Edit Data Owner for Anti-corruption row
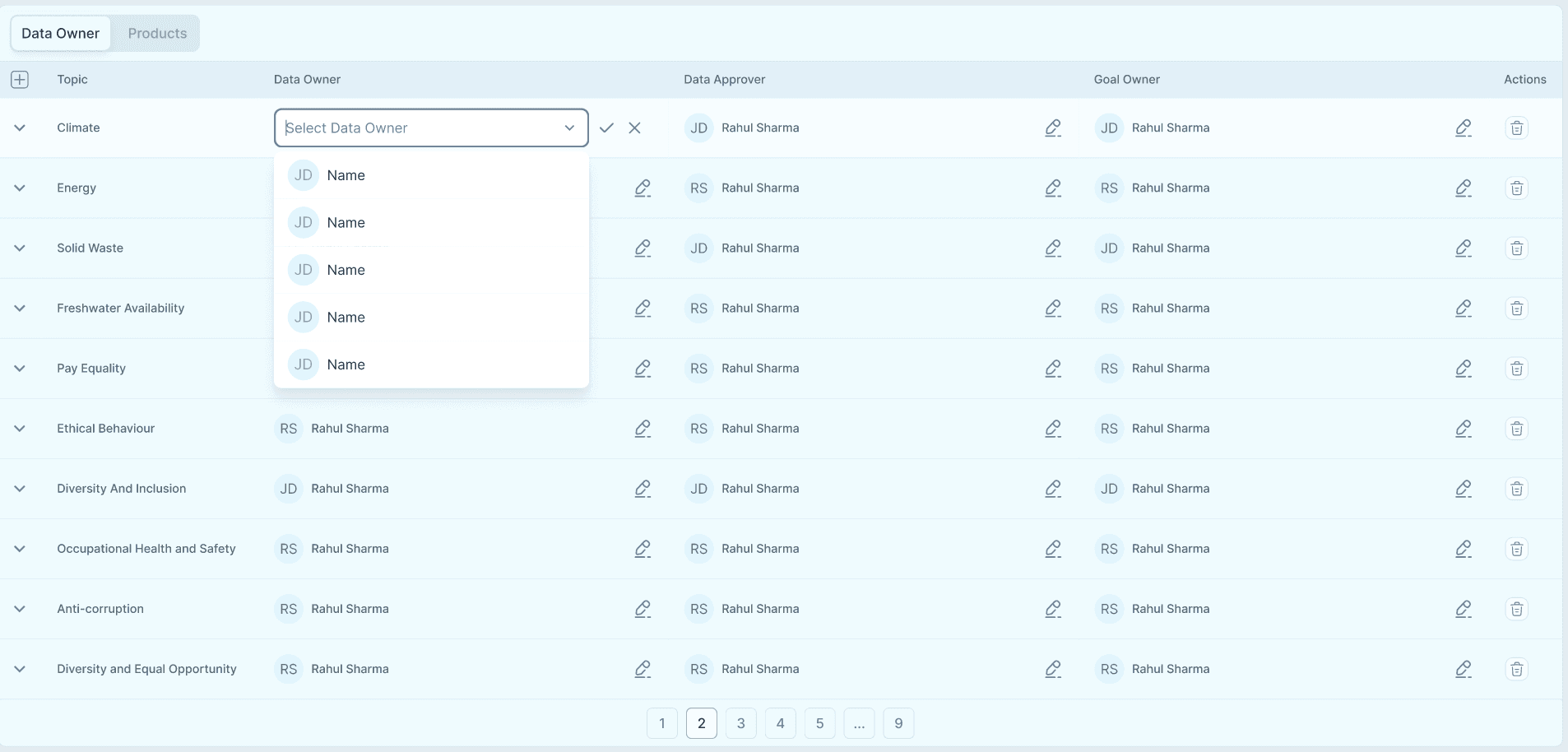The height and width of the screenshot is (752, 1568). (x=643, y=608)
